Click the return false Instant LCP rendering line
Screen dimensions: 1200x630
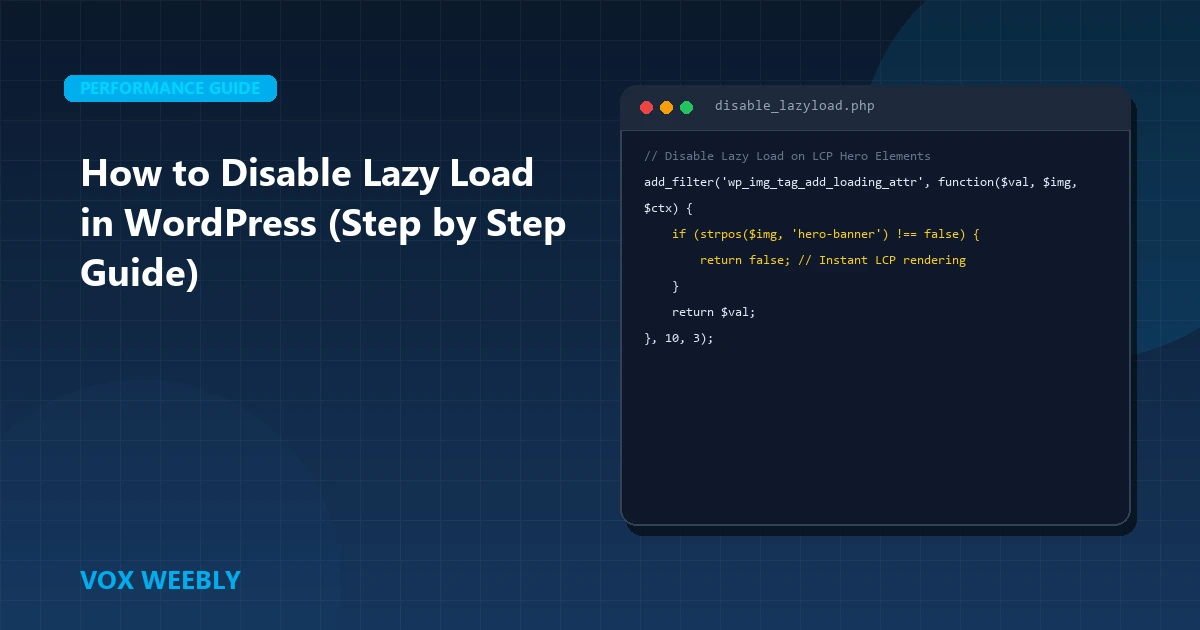(x=832, y=260)
